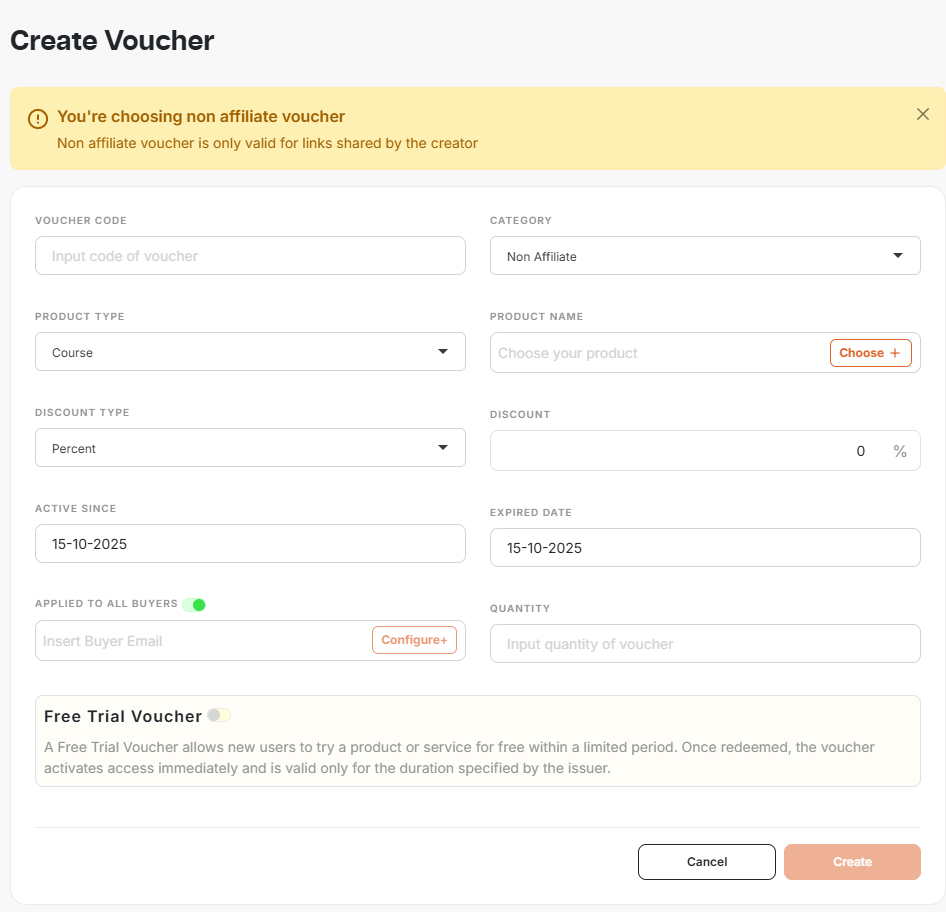946x912 pixels.
Task: Click the Choose + product button
Action: click(x=870, y=353)
